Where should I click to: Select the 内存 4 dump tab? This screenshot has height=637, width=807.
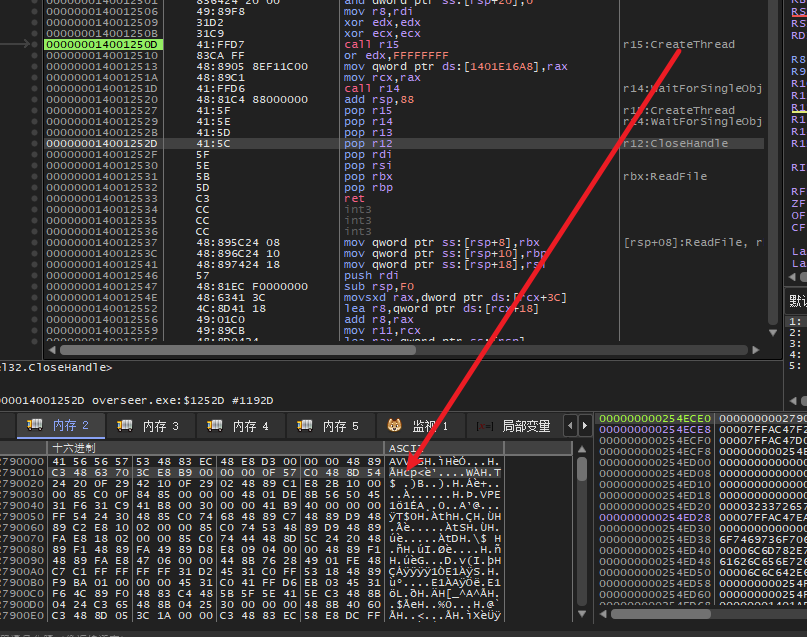click(240, 426)
